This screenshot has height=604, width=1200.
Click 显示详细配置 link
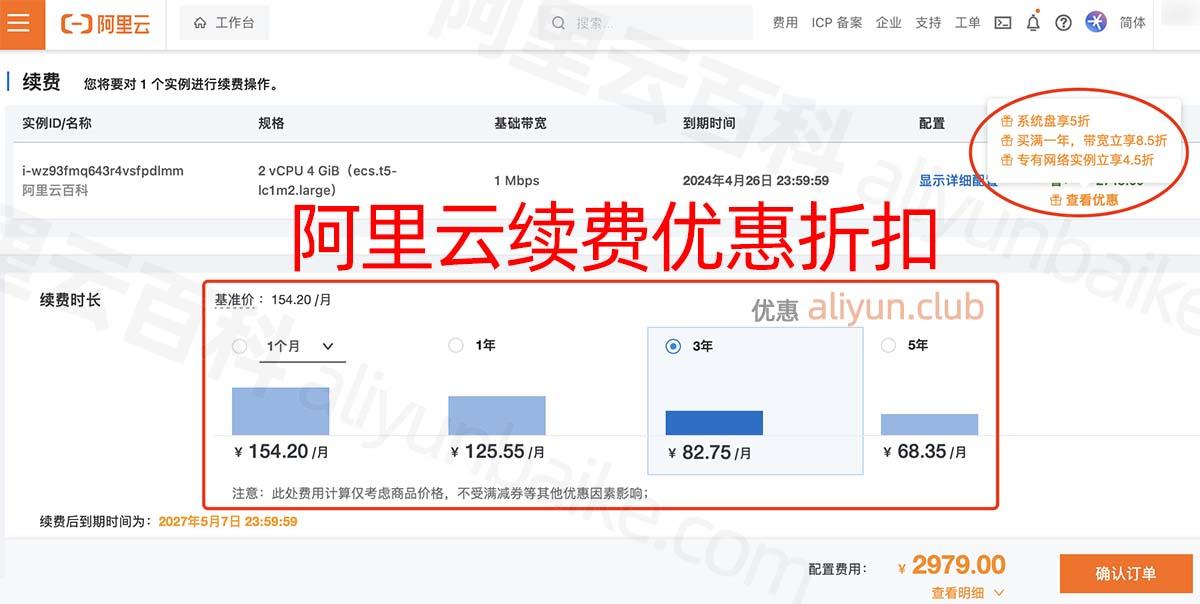point(958,181)
